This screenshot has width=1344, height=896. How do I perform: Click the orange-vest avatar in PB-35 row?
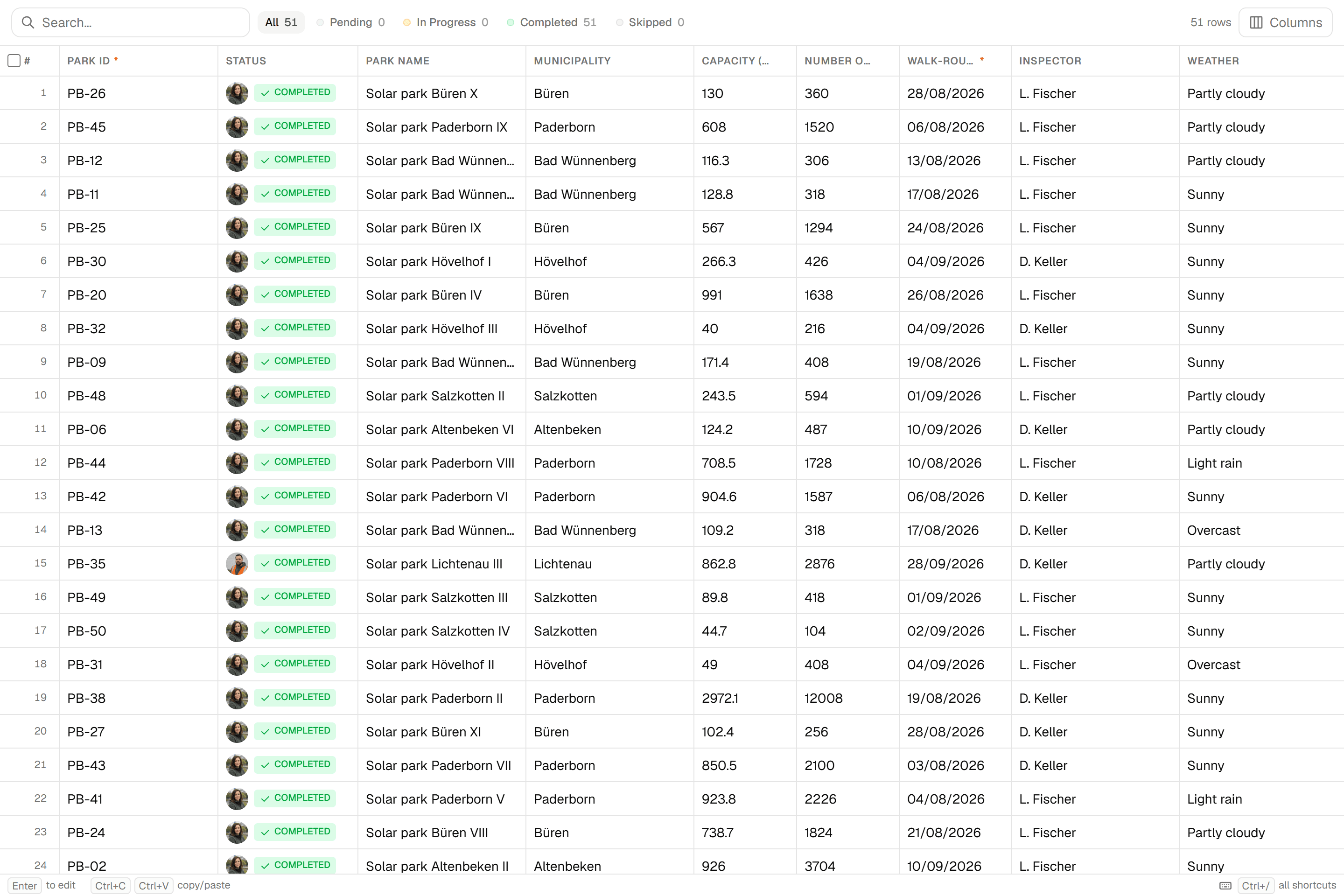click(237, 563)
